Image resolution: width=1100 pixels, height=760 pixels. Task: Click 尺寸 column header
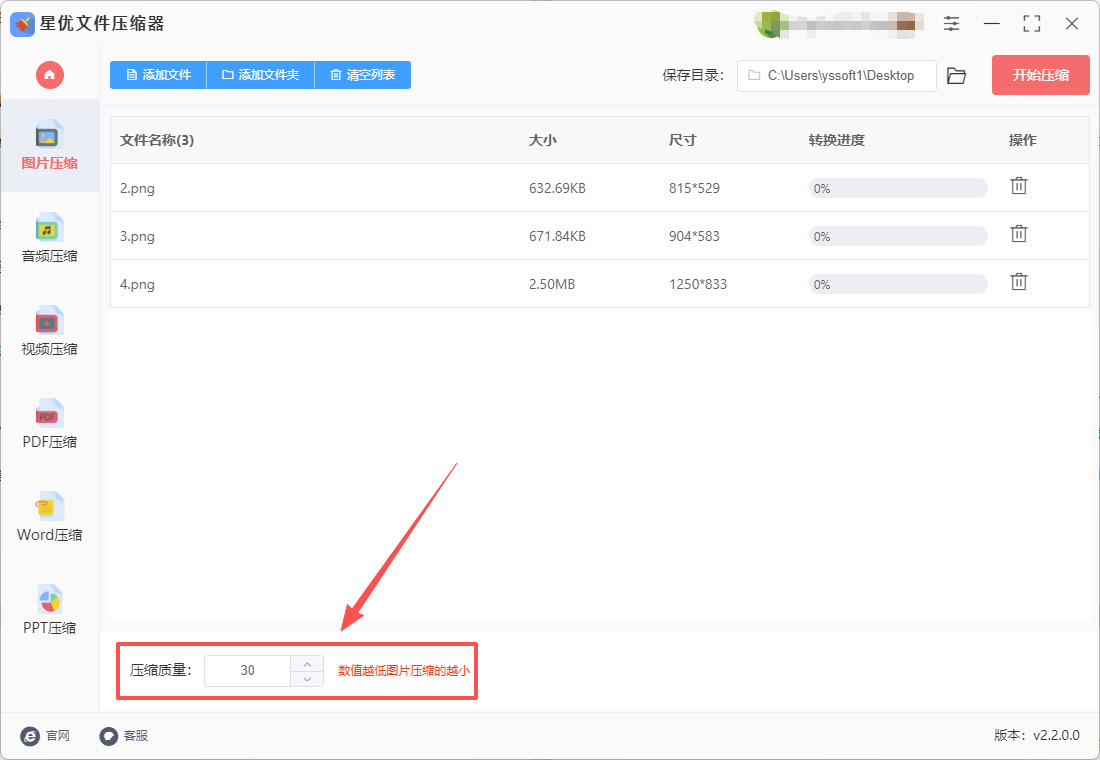[683, 140]
